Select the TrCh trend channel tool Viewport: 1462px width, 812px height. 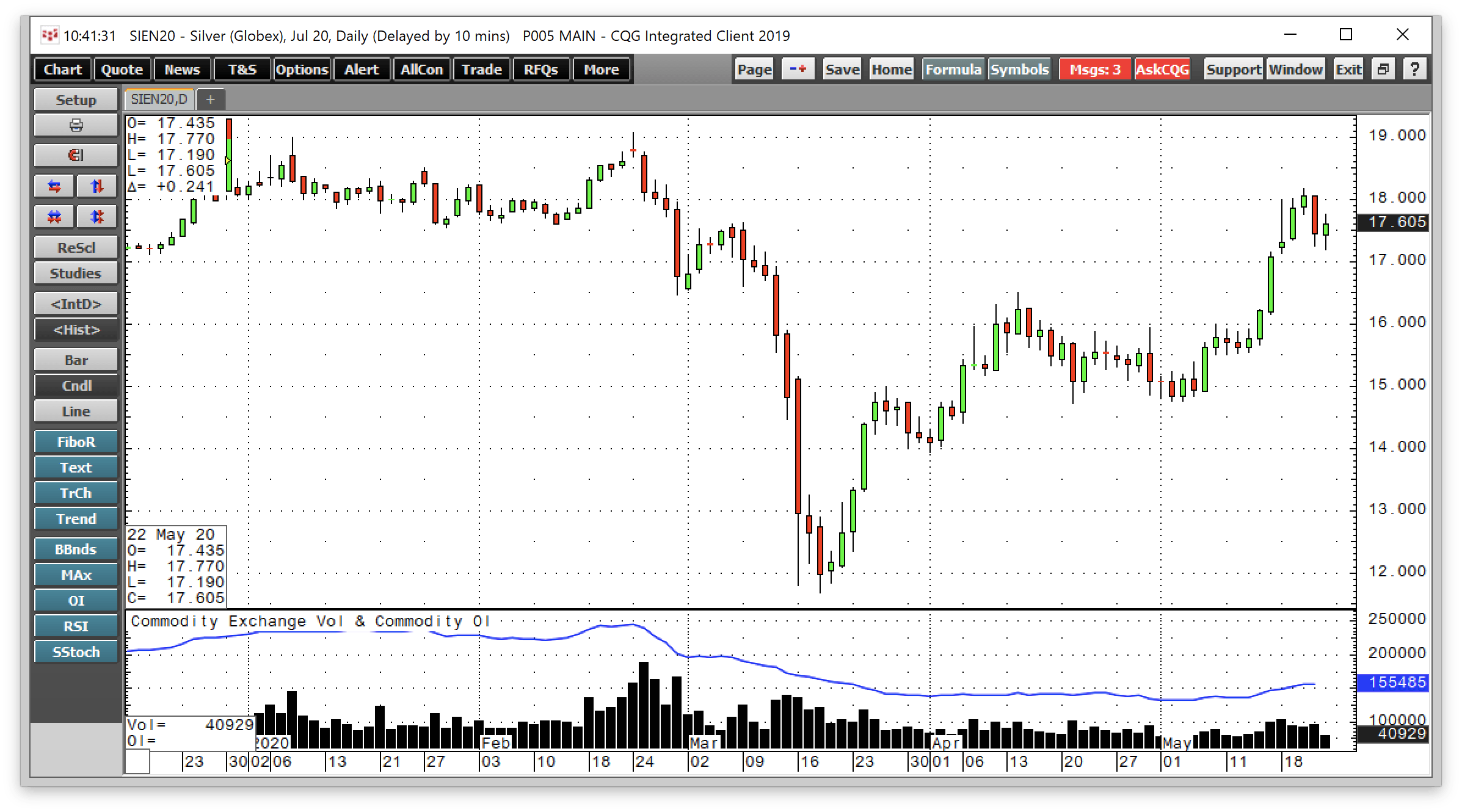(76, 493)
